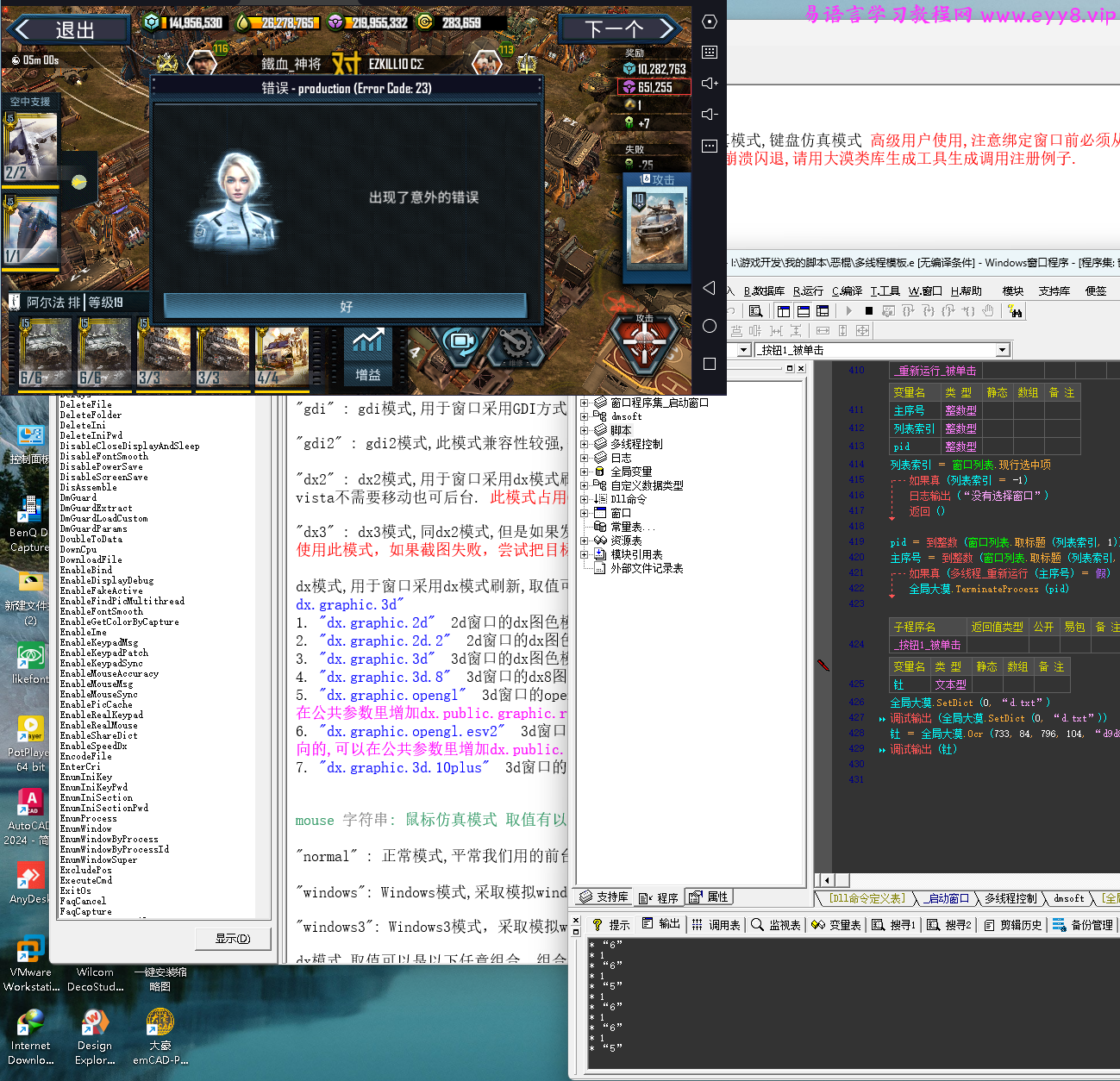
Task: Click emulator volume up speaker icon
Action: (710, 84)
